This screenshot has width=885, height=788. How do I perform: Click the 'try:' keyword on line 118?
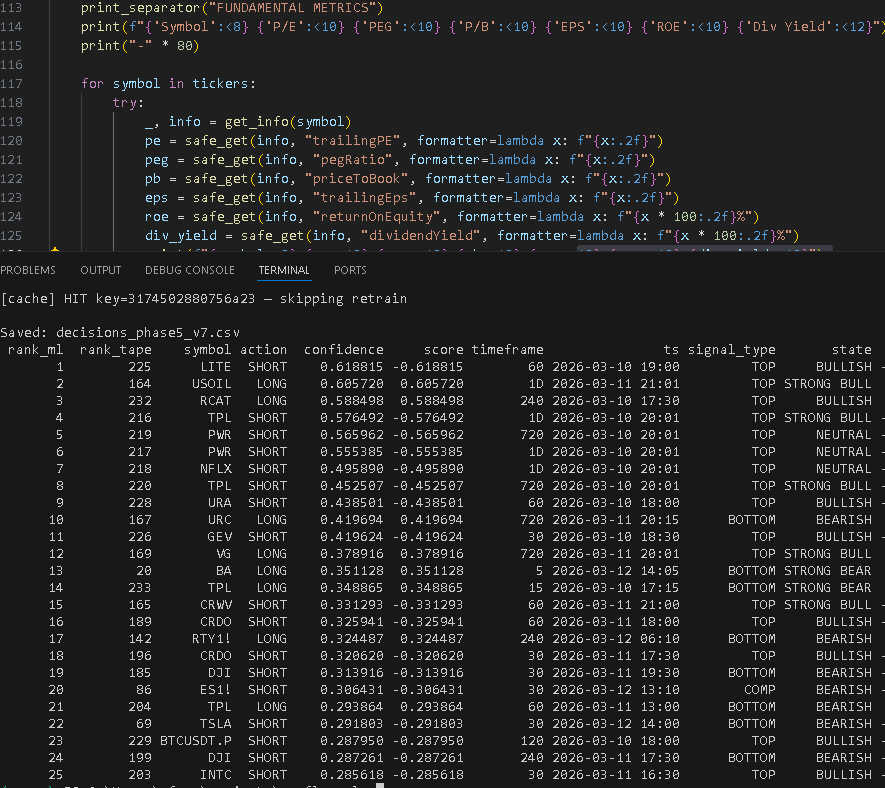(128, 103)
